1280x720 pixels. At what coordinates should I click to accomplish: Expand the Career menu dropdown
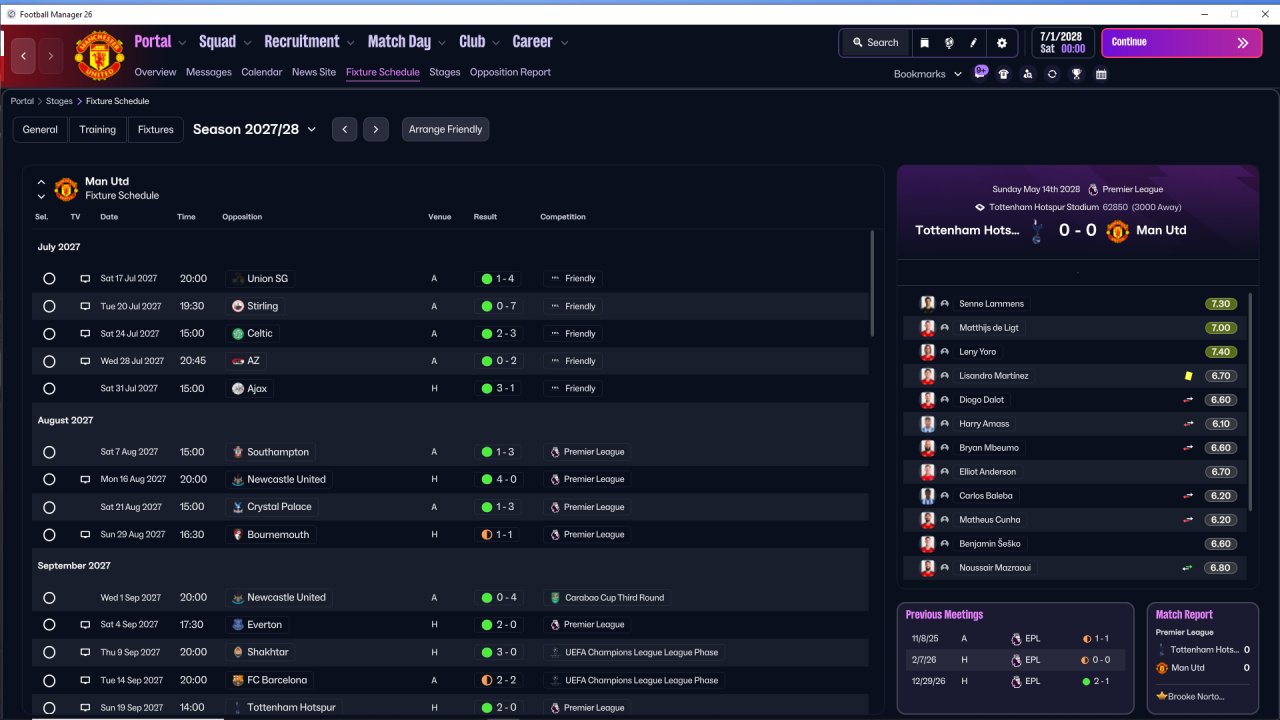click(x=564, y=43)
